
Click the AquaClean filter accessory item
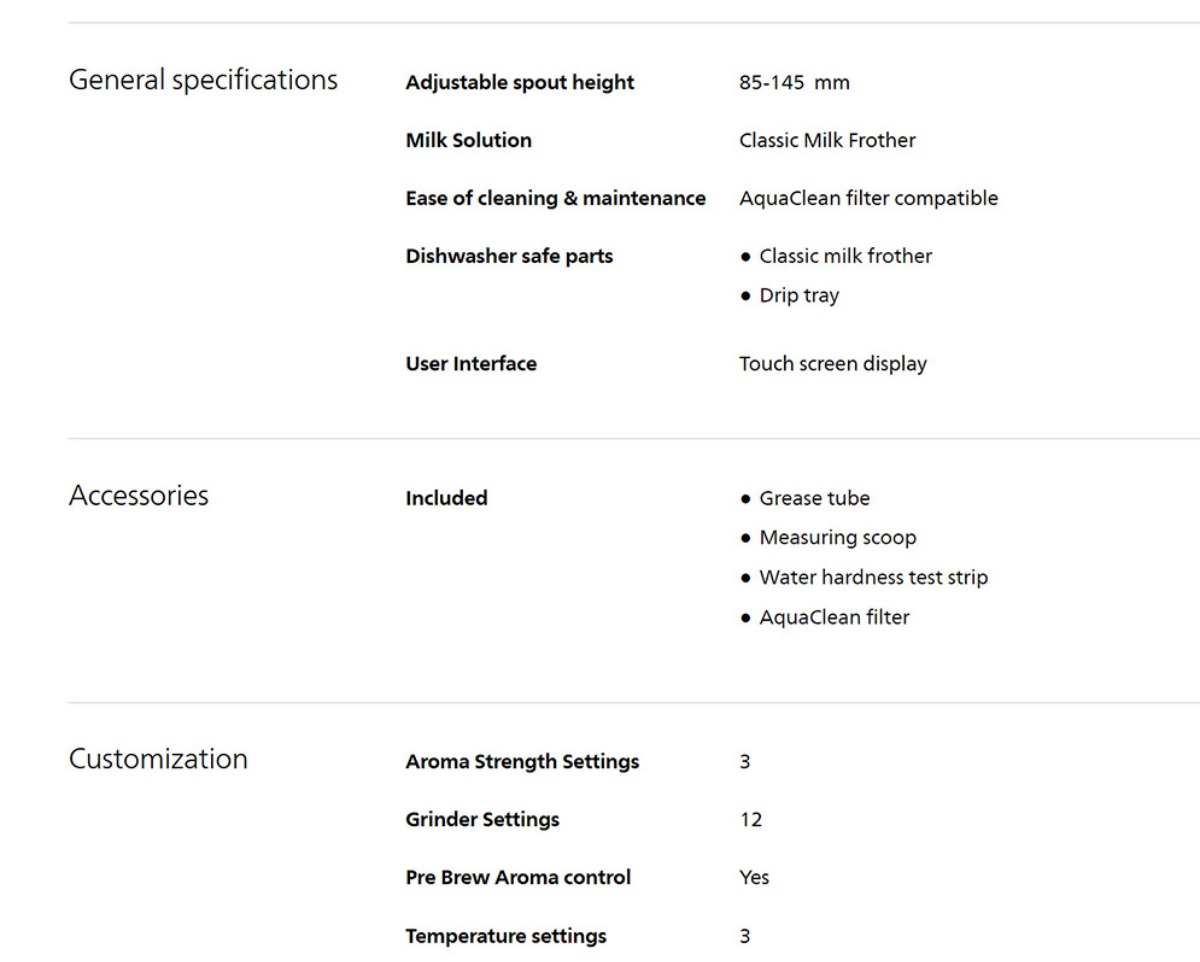coord(825,618)
